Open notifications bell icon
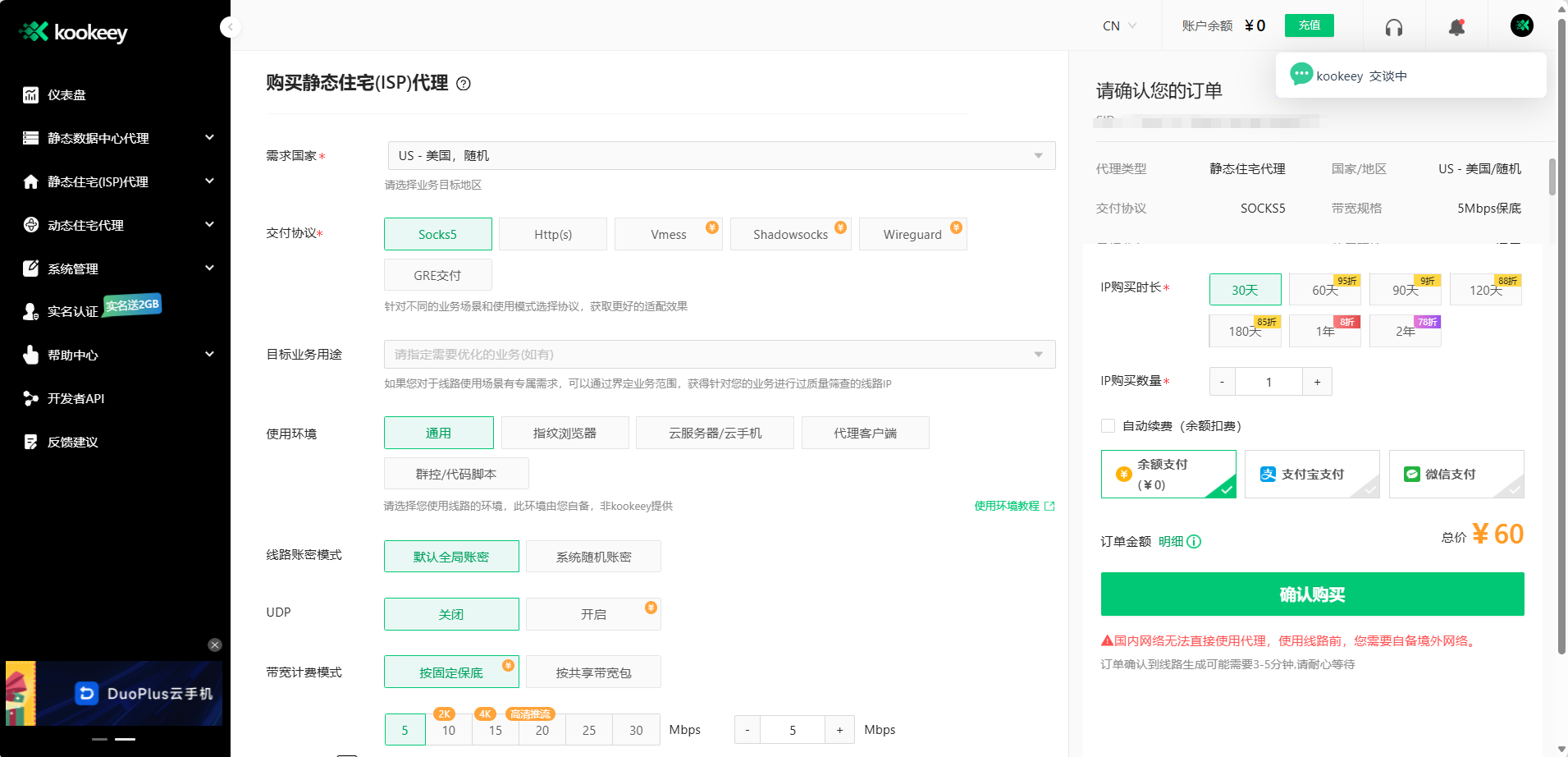Screen dimensions: 1568x757 click(1456, 27)
